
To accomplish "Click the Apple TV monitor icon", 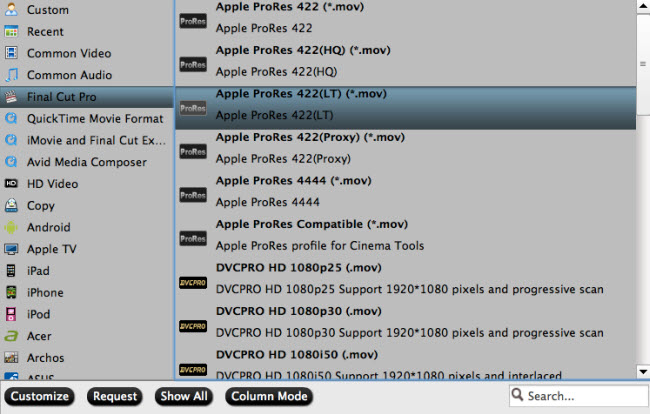I will pyautogui.click(x=11, y=249).
